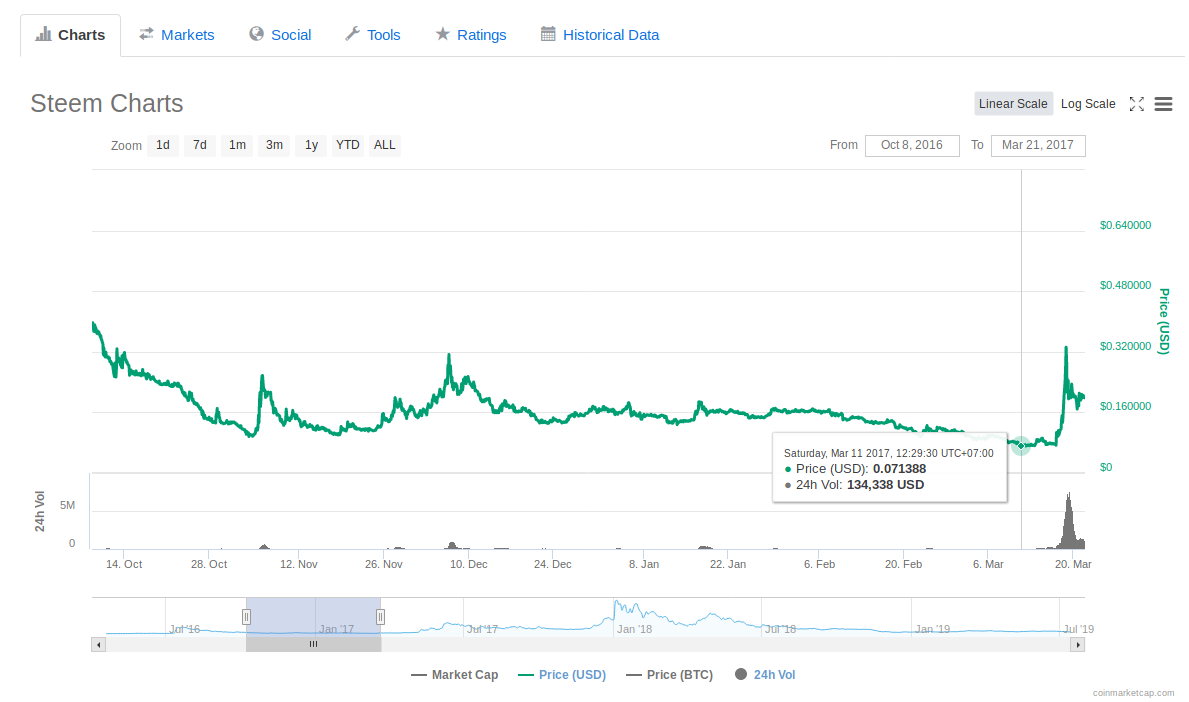Click the highlighted Mar 11 data point
Screen dimensions: 1189x702
pyautogui.click(x=1021, y=446)
